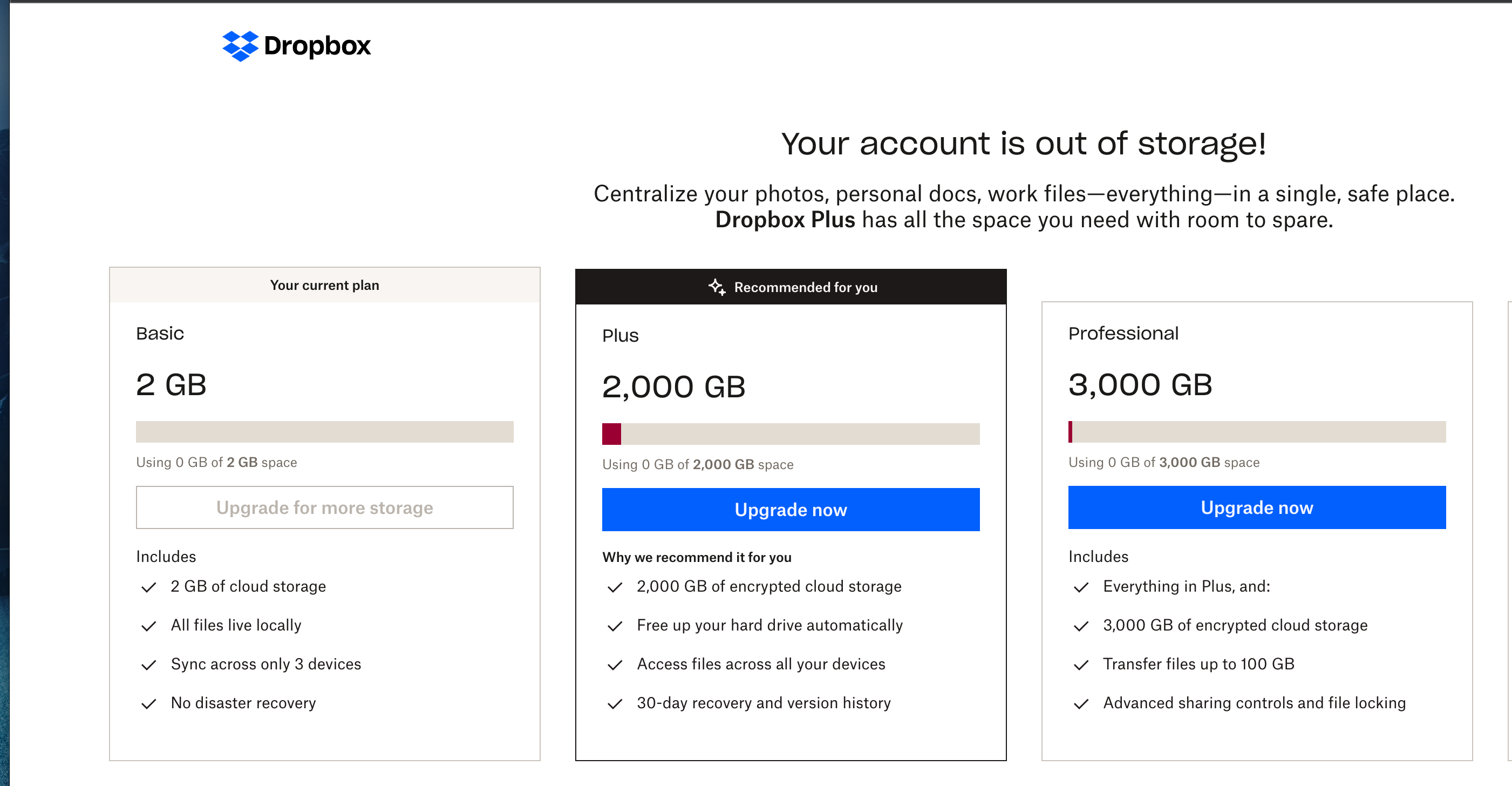
Task: Click the Recommended for you banner text
Action: click(806, 287)
